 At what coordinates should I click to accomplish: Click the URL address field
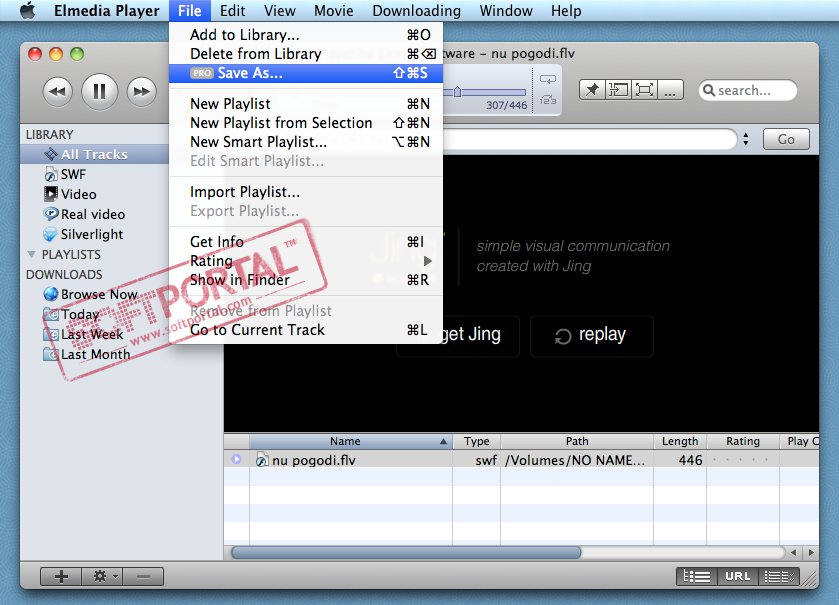pos(590,140)
